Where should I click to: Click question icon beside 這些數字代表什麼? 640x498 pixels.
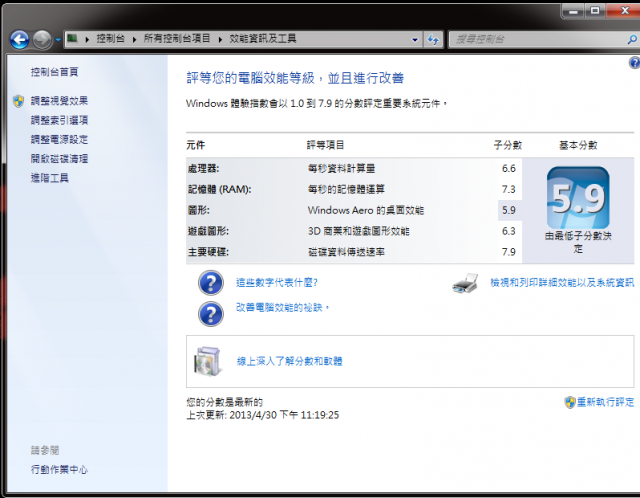click(x=211, y=283)
